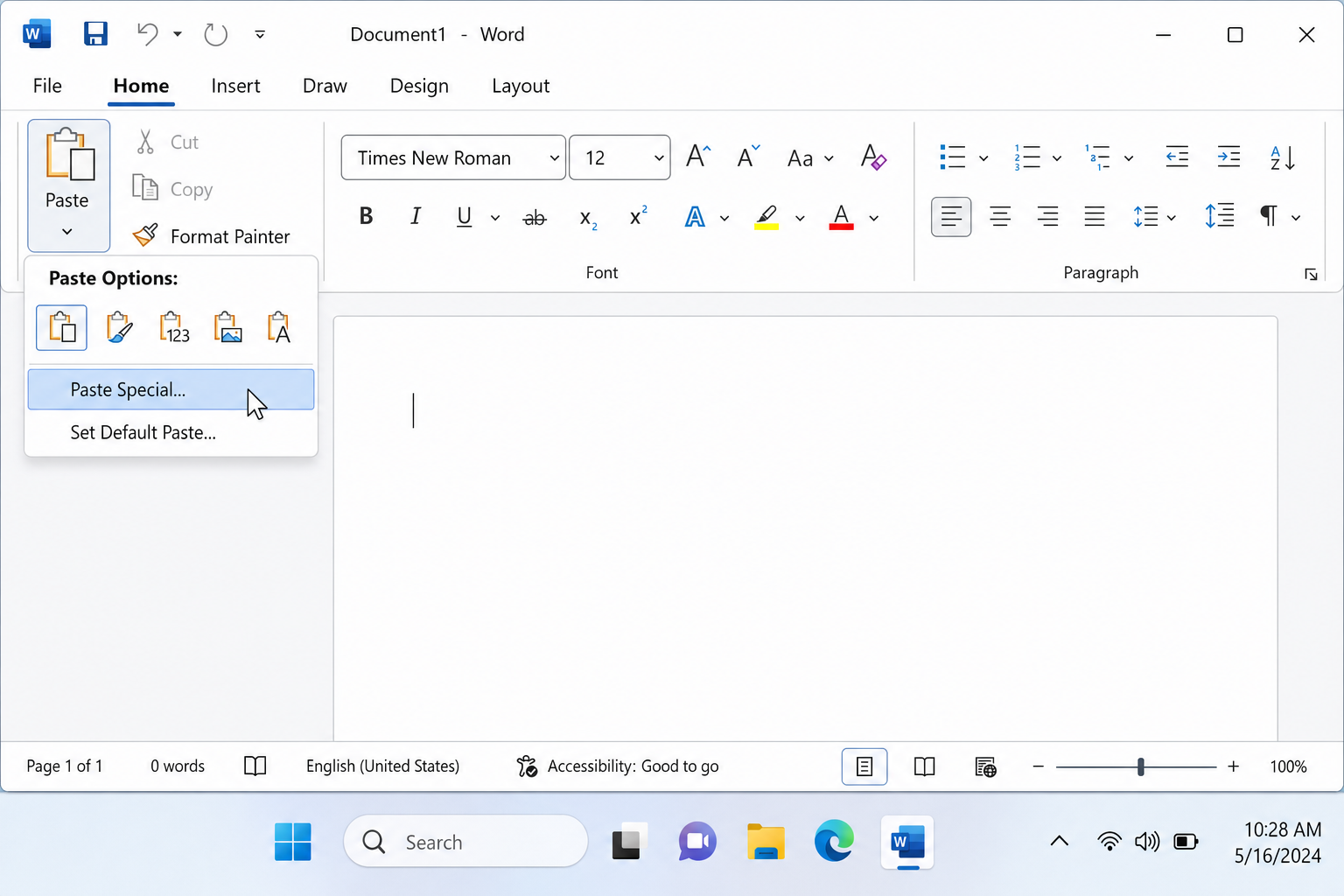Image resolution: width=1344 pixels, height=896 pixels.
Task: Click Cut in the clipboard group
Action: [x=168, y=142]
